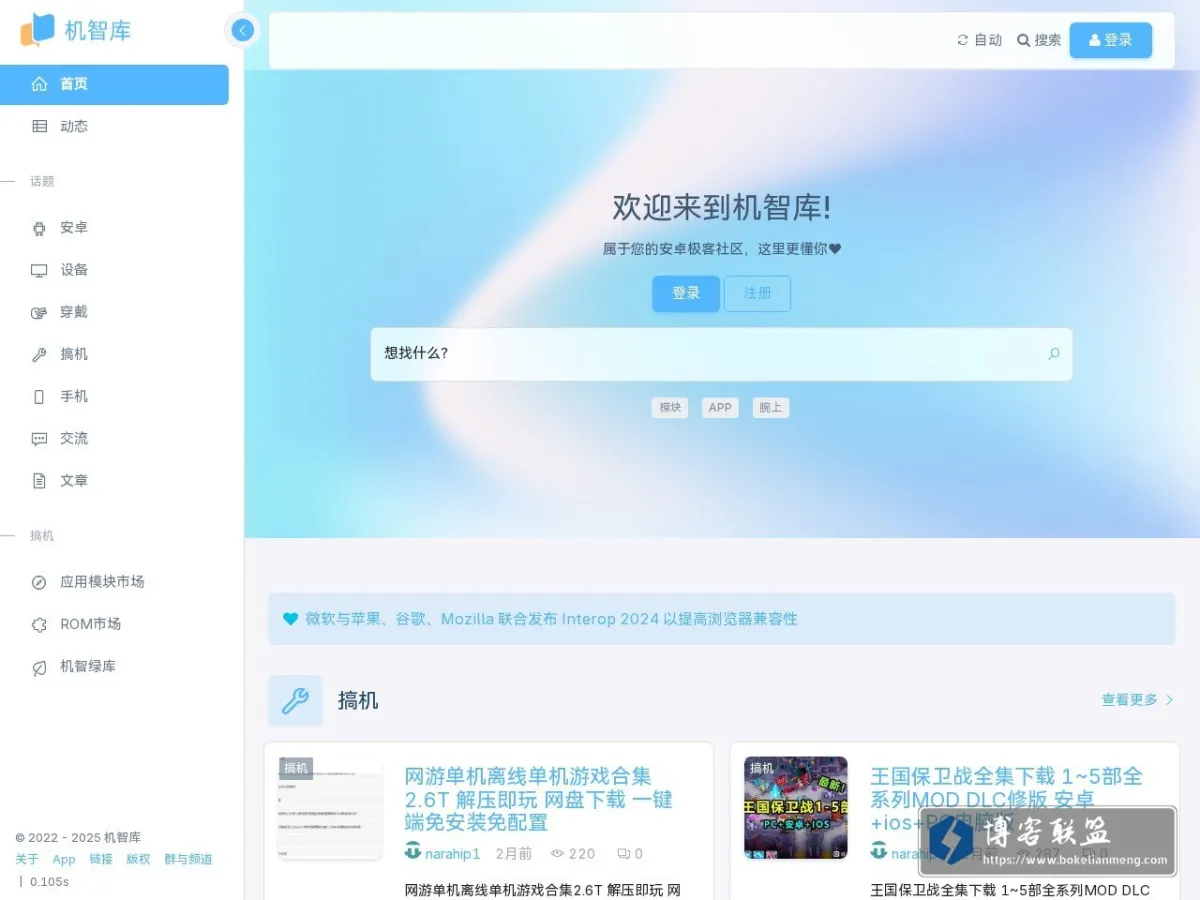This screenshot has height=900, width=1200.
Task: Select the 模块 search tag
Action: (670, 408)
